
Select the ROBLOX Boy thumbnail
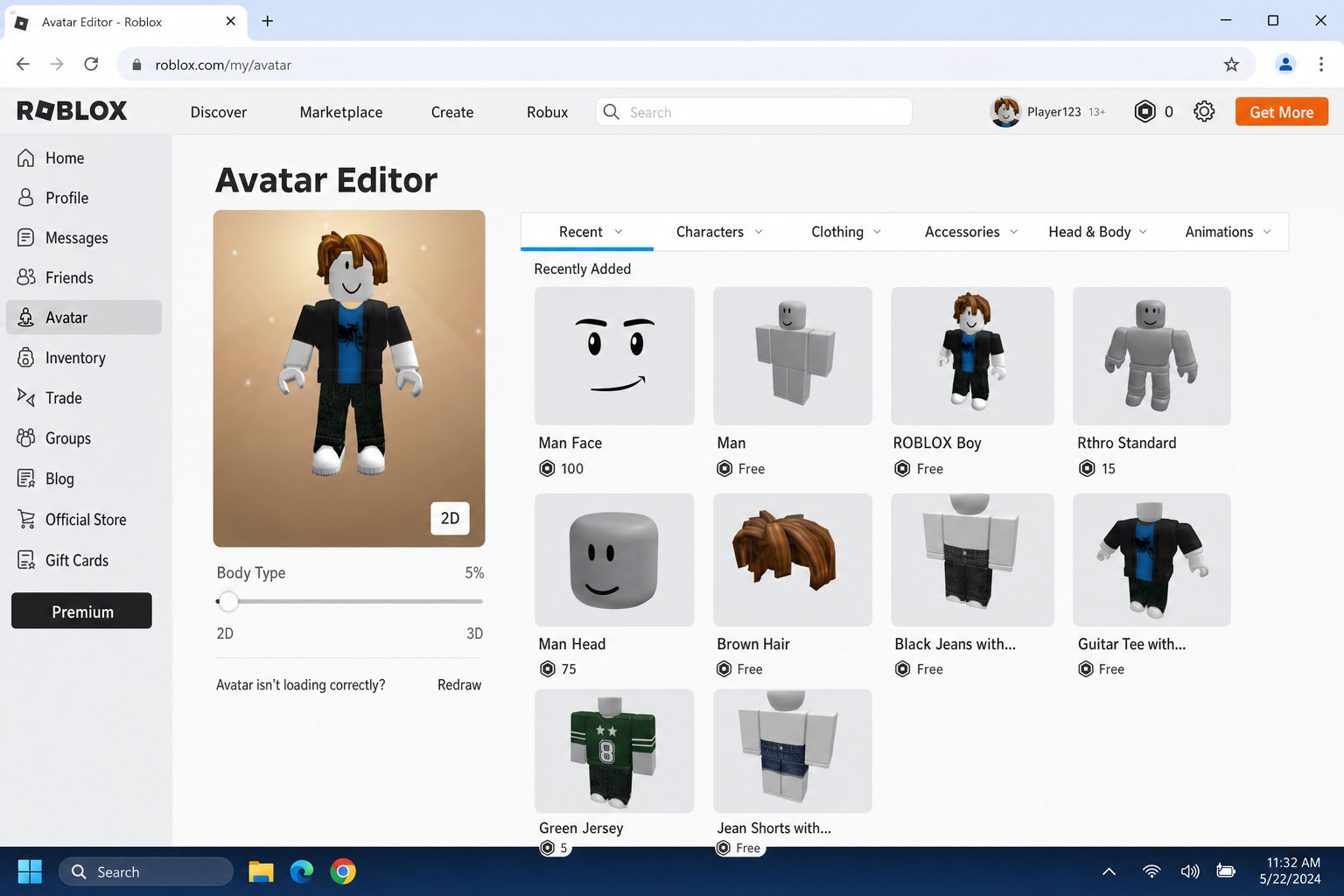click(x=972, y=356)
